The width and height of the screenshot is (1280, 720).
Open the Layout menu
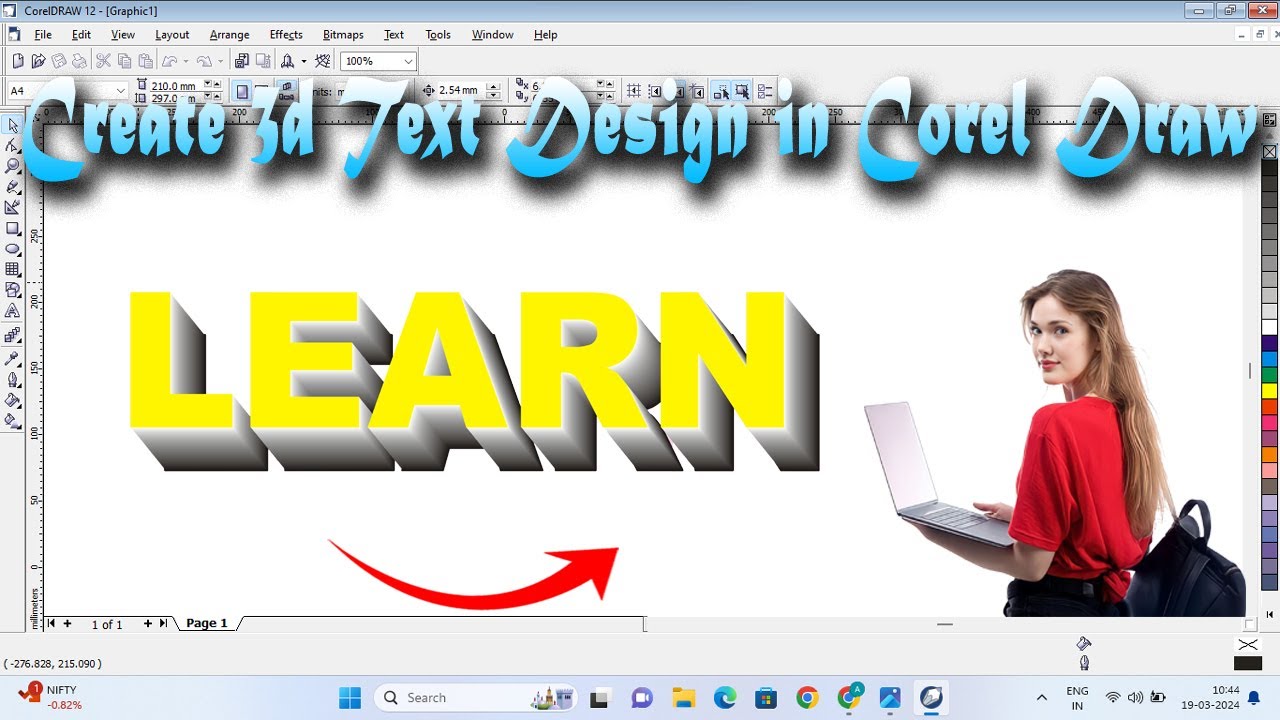click(x=172, y=34)
